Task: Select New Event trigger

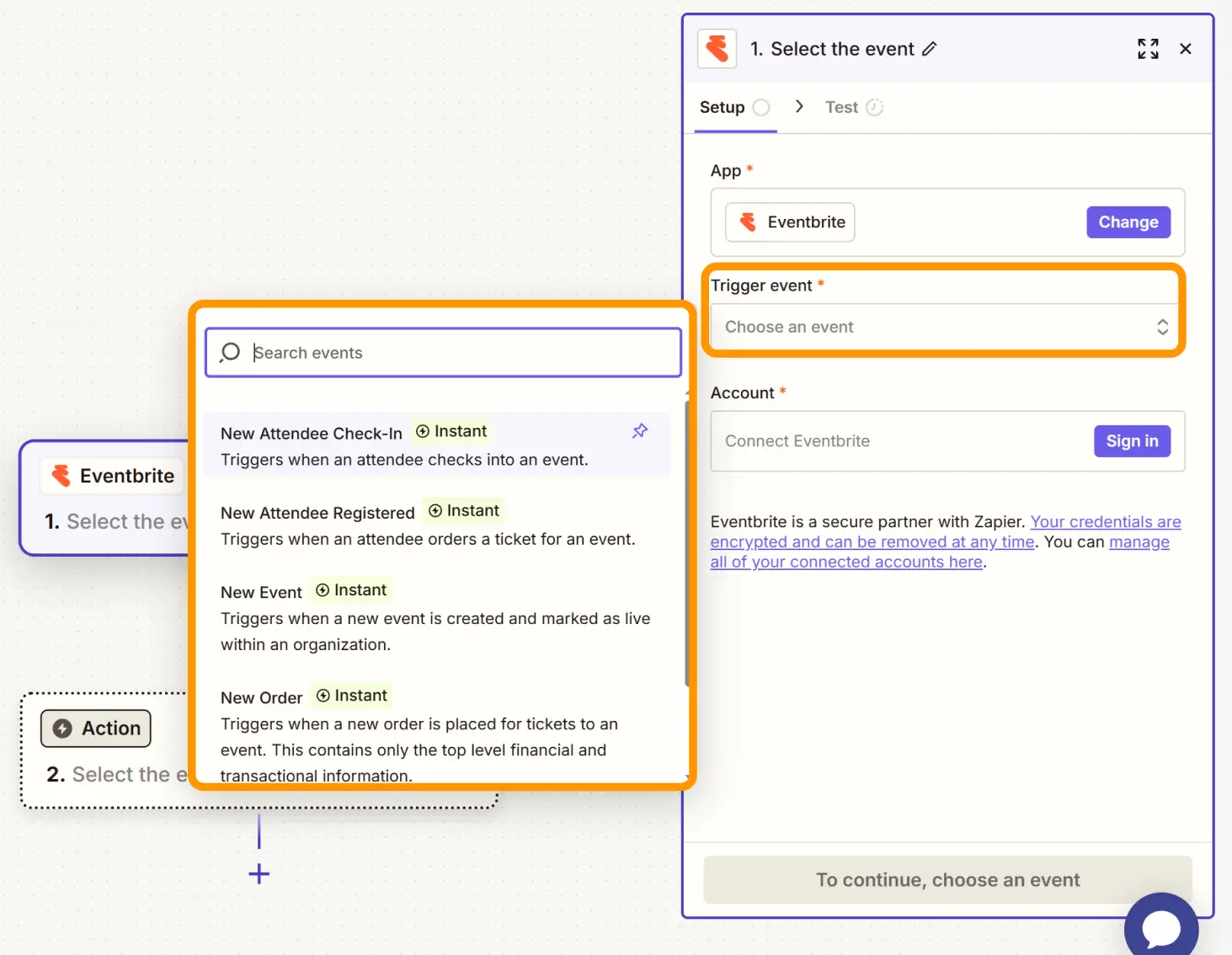Action: (437, 617)
